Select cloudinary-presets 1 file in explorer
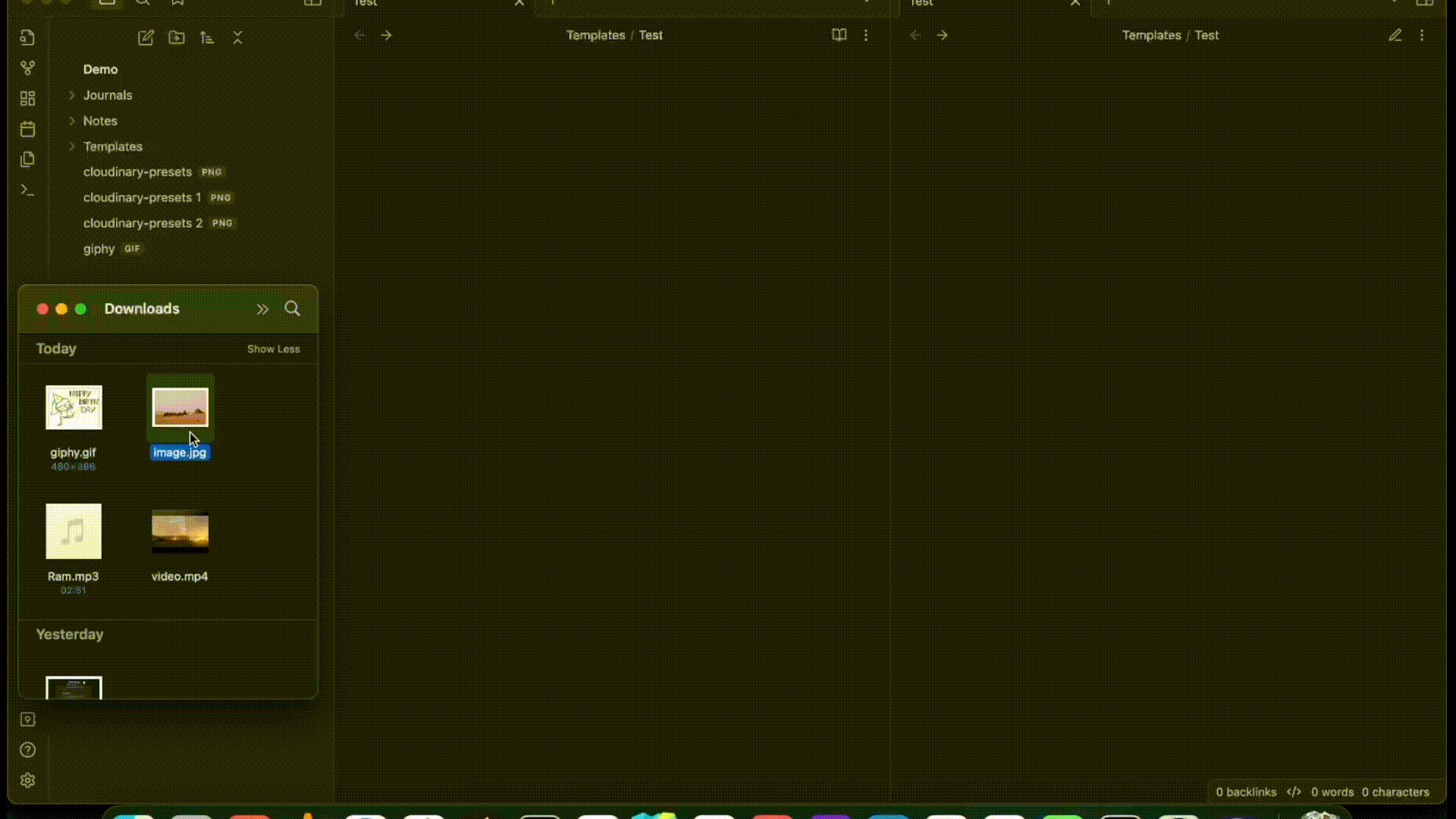1456x819 pixels. coord(142,197)
